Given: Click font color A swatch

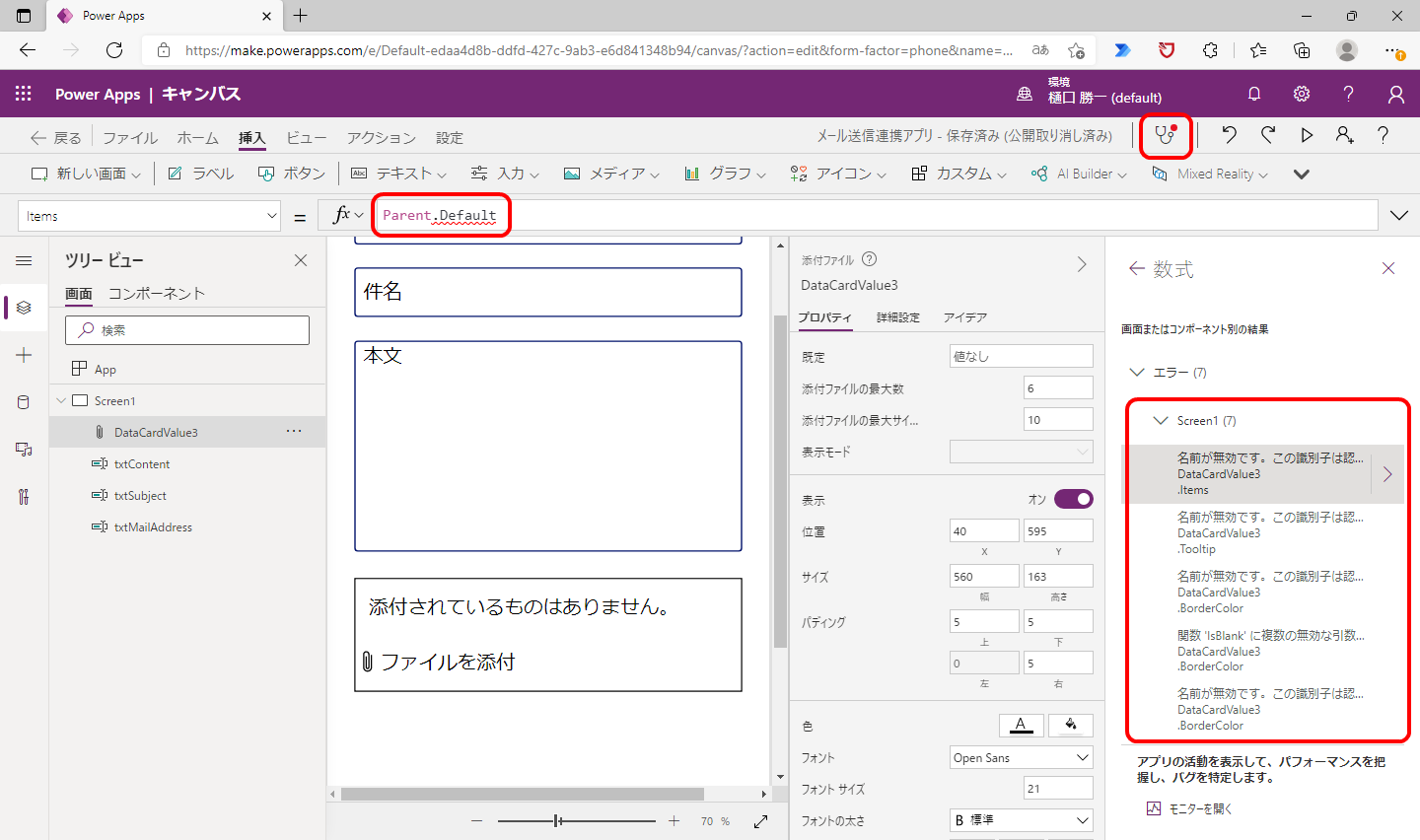Looking at the screenshot, I should click(1021, 726).
